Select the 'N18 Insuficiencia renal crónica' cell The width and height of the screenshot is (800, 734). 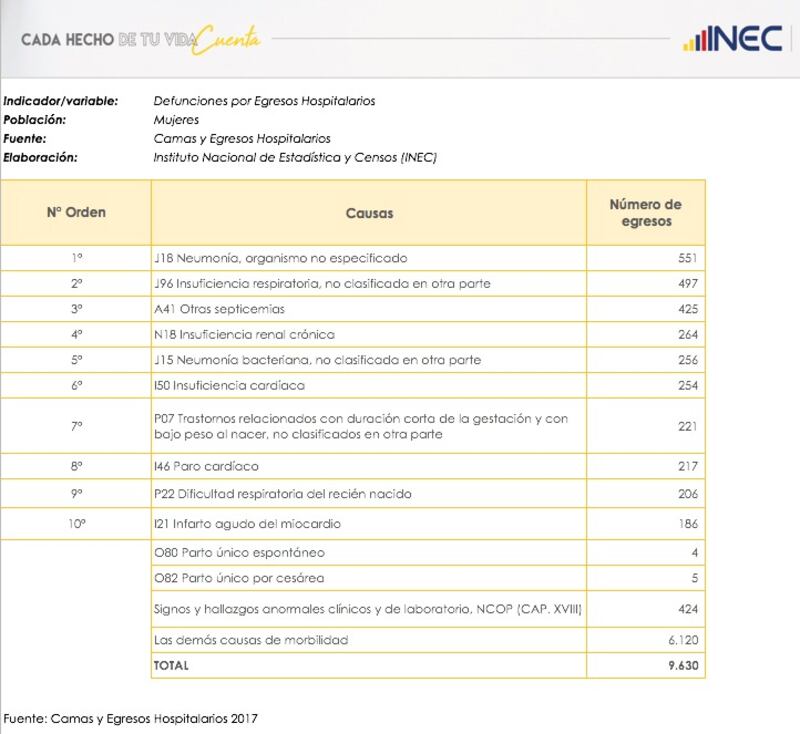[369, 335]
